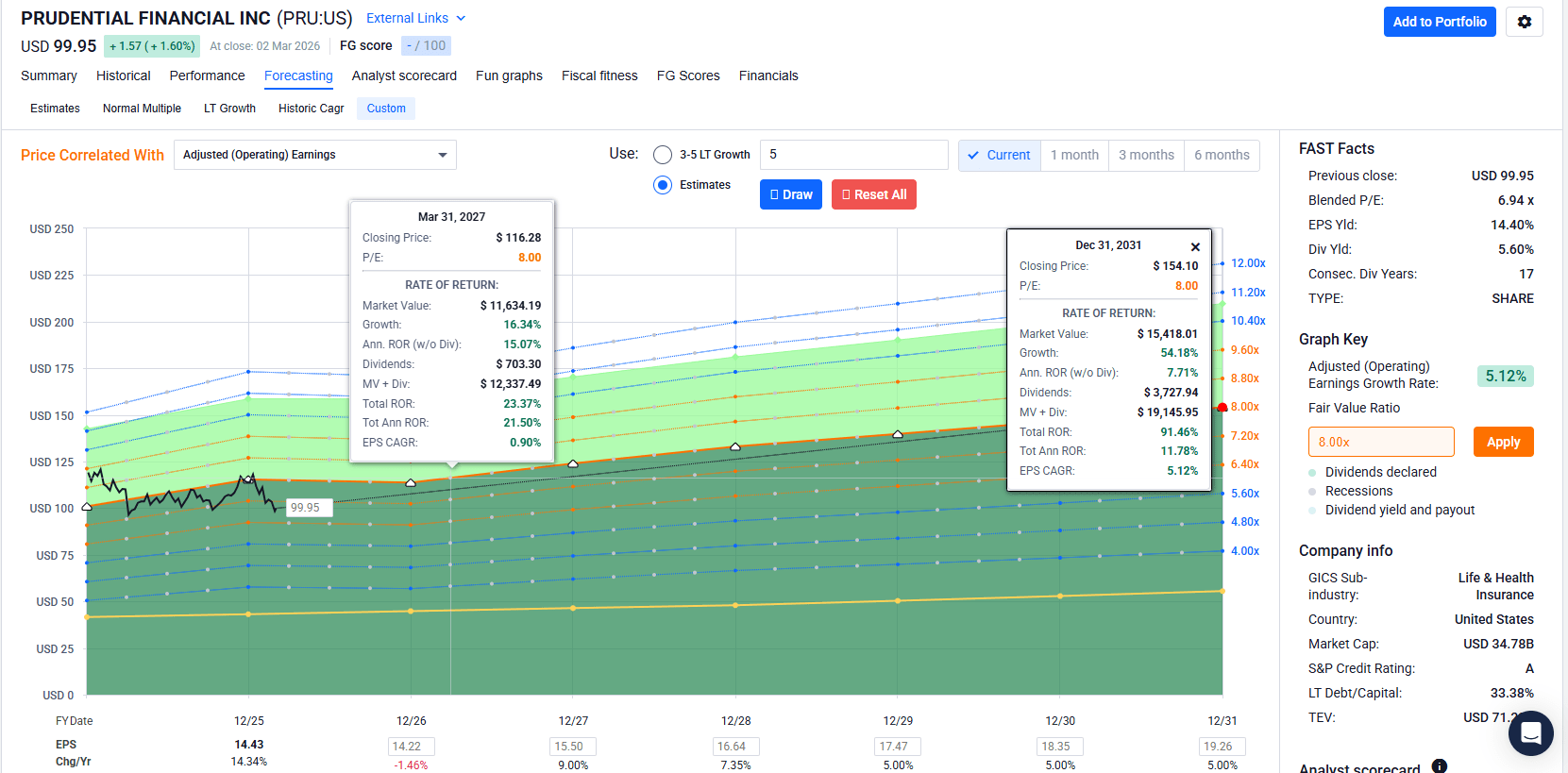
Task: Expand the External Links dropdown
Action: click(x=415, y=18)
